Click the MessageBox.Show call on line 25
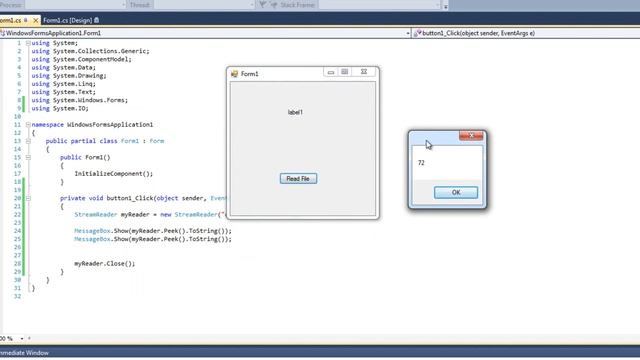 153,239
